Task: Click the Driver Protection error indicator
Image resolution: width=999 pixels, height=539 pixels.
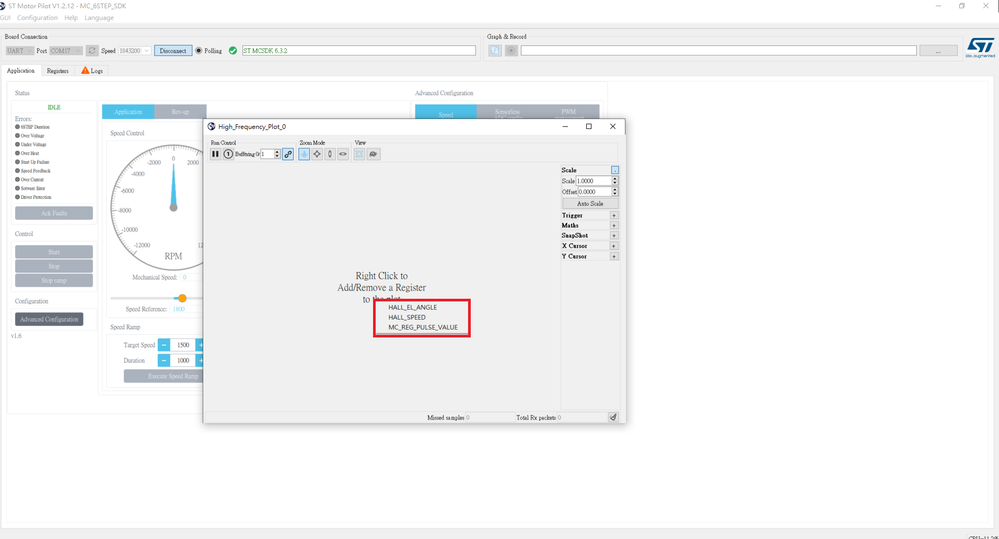Action: 17,197
